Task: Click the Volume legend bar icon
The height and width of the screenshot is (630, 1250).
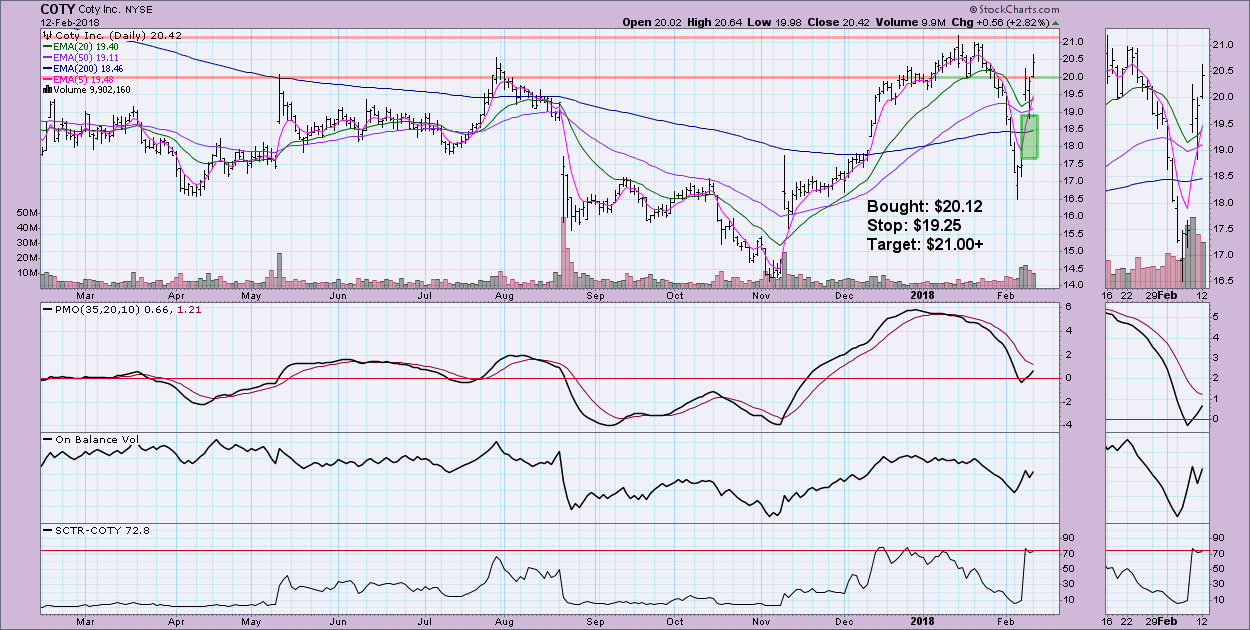Action: 45,90
